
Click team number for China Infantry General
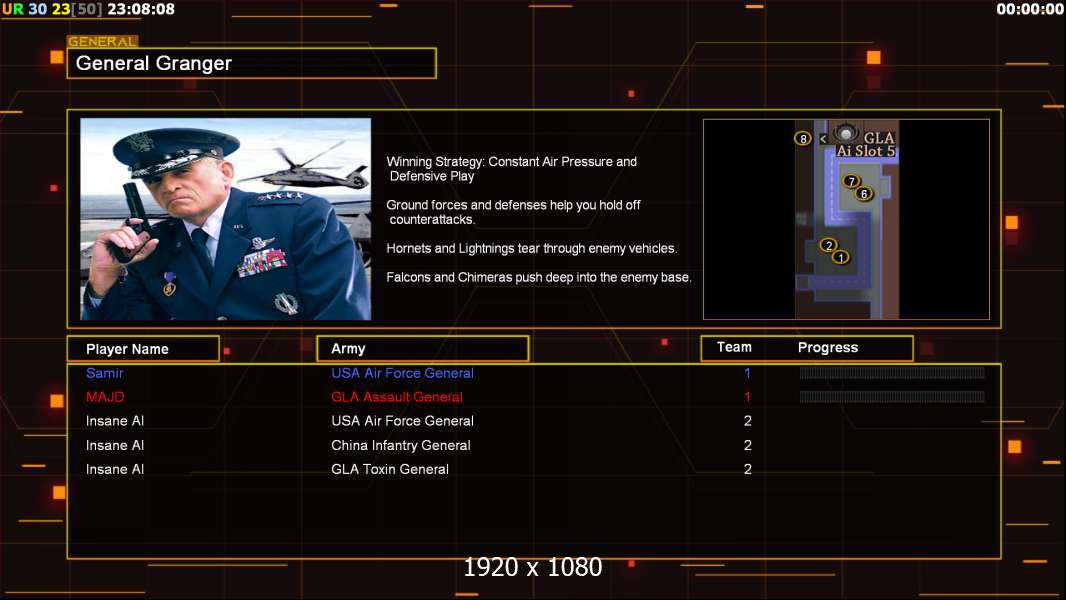748,445
